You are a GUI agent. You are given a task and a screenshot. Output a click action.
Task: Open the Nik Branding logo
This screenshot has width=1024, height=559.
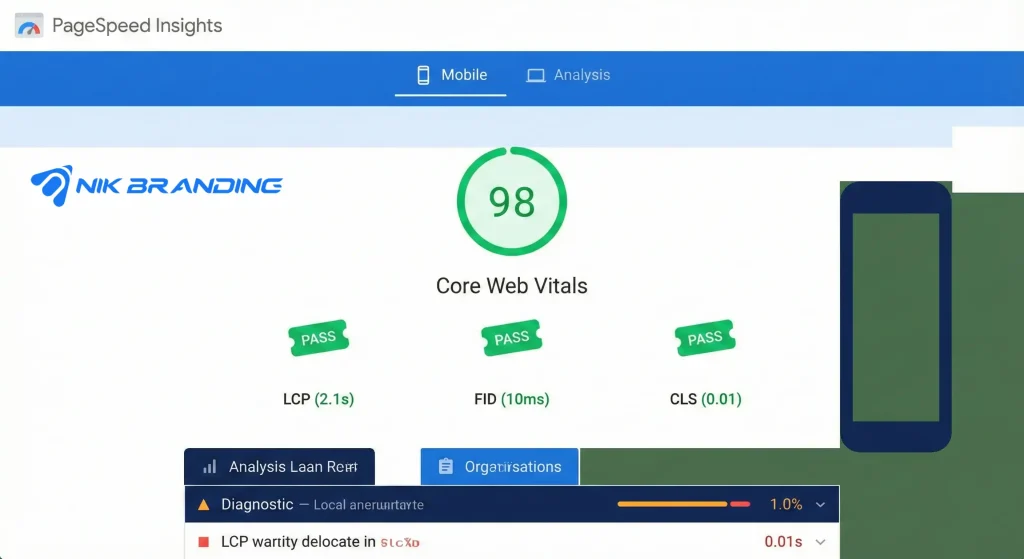(x=157, y=185)
